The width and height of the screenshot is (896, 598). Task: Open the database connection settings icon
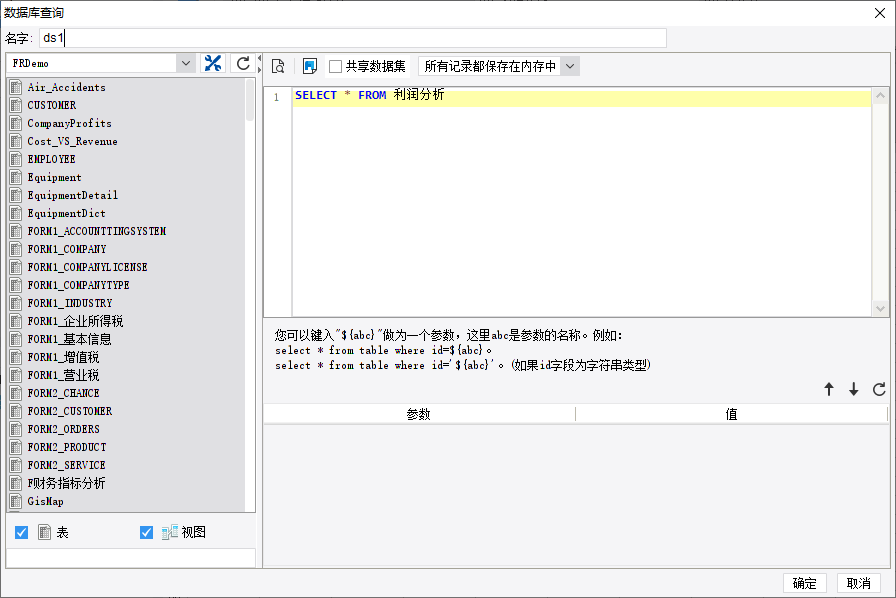pyautogui.click(x=213, y=63)
